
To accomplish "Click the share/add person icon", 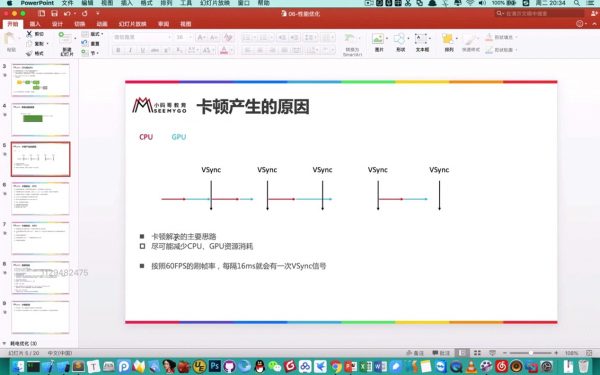I will click(x=594, y=13).
